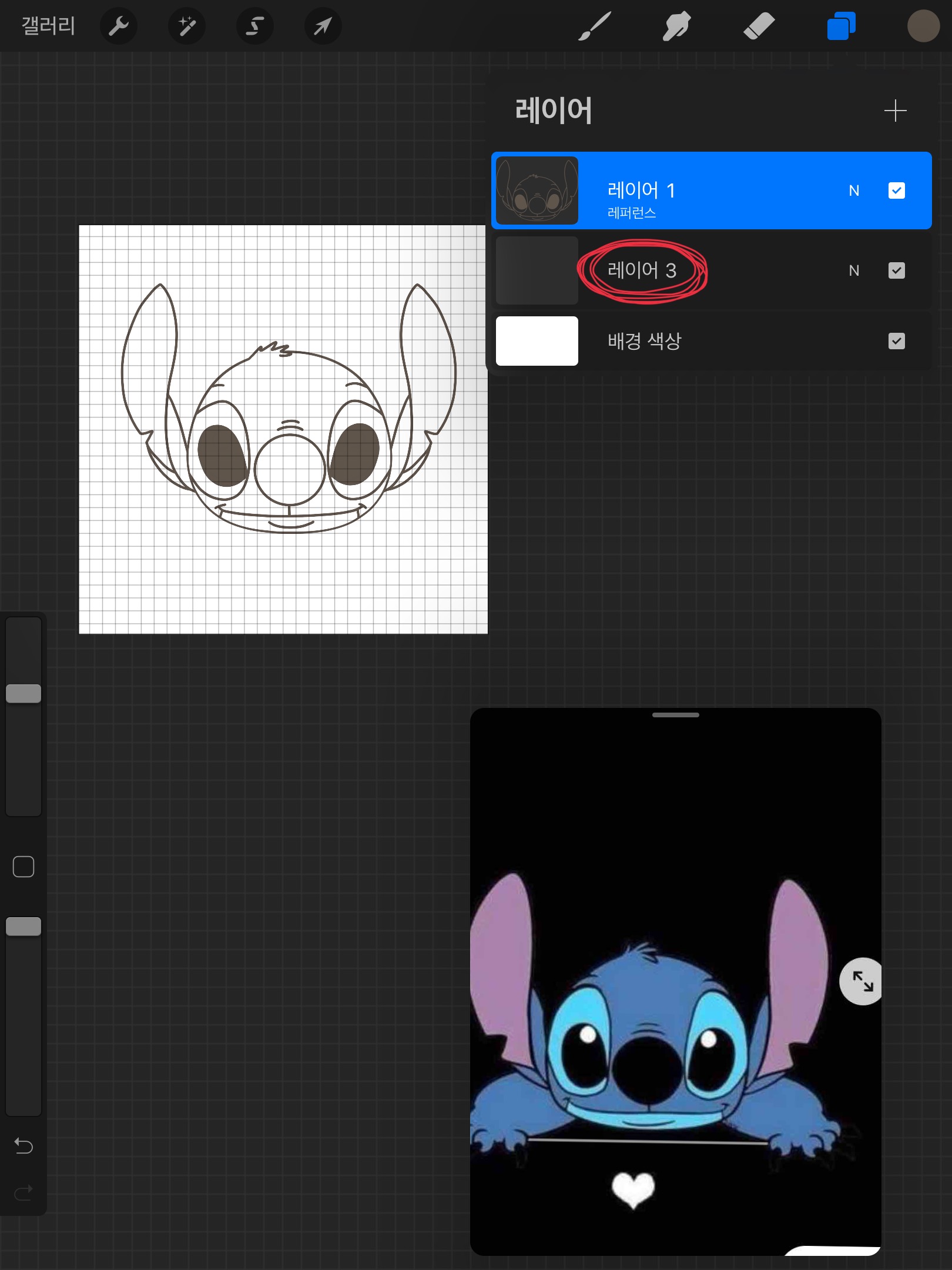Toggle visibility checkbox of 레이어 3
Viewport: 952px width, 1270px height.
pyautogui.click(x=896, y=270)
